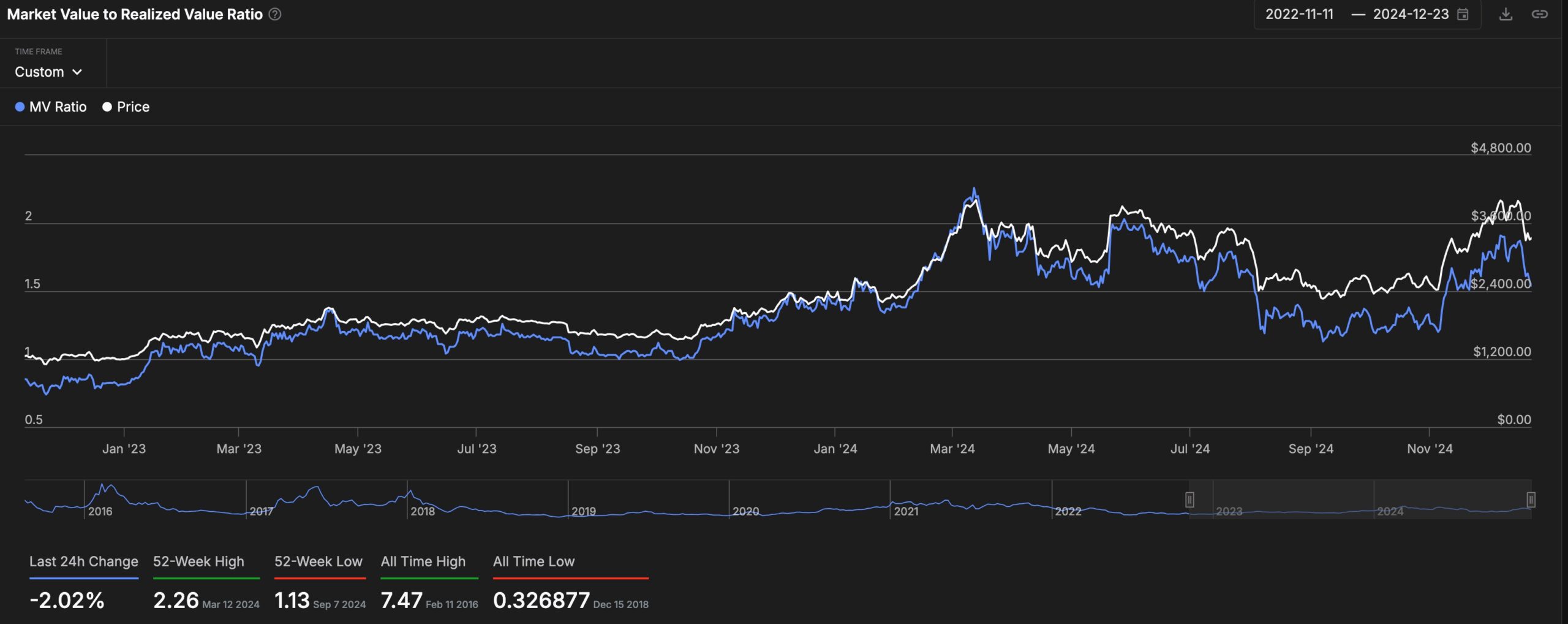Open the Custom time frame dropdown

tap(49, 72)
